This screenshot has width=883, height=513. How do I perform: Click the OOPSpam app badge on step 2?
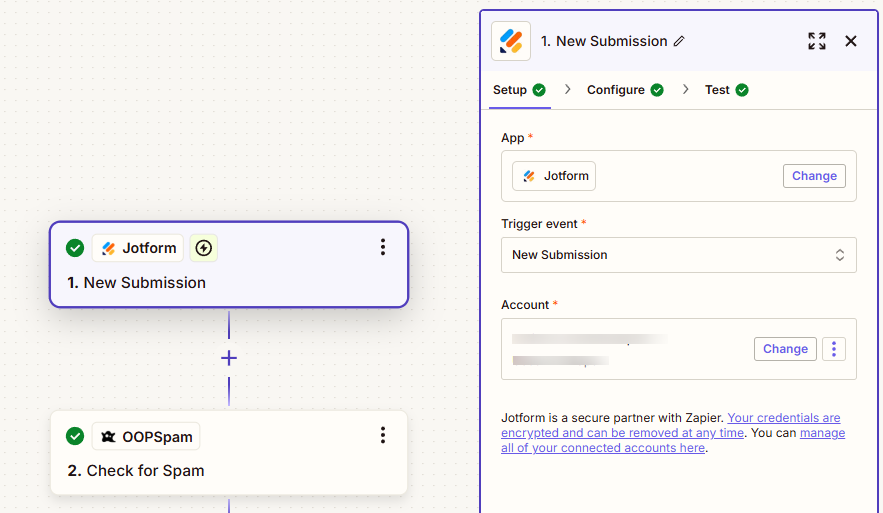click(146, 436)
